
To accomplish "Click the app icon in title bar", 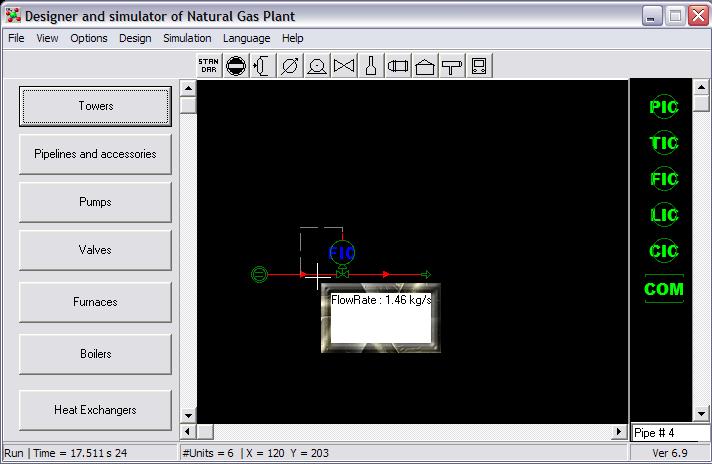I will [x=13, y=15].
